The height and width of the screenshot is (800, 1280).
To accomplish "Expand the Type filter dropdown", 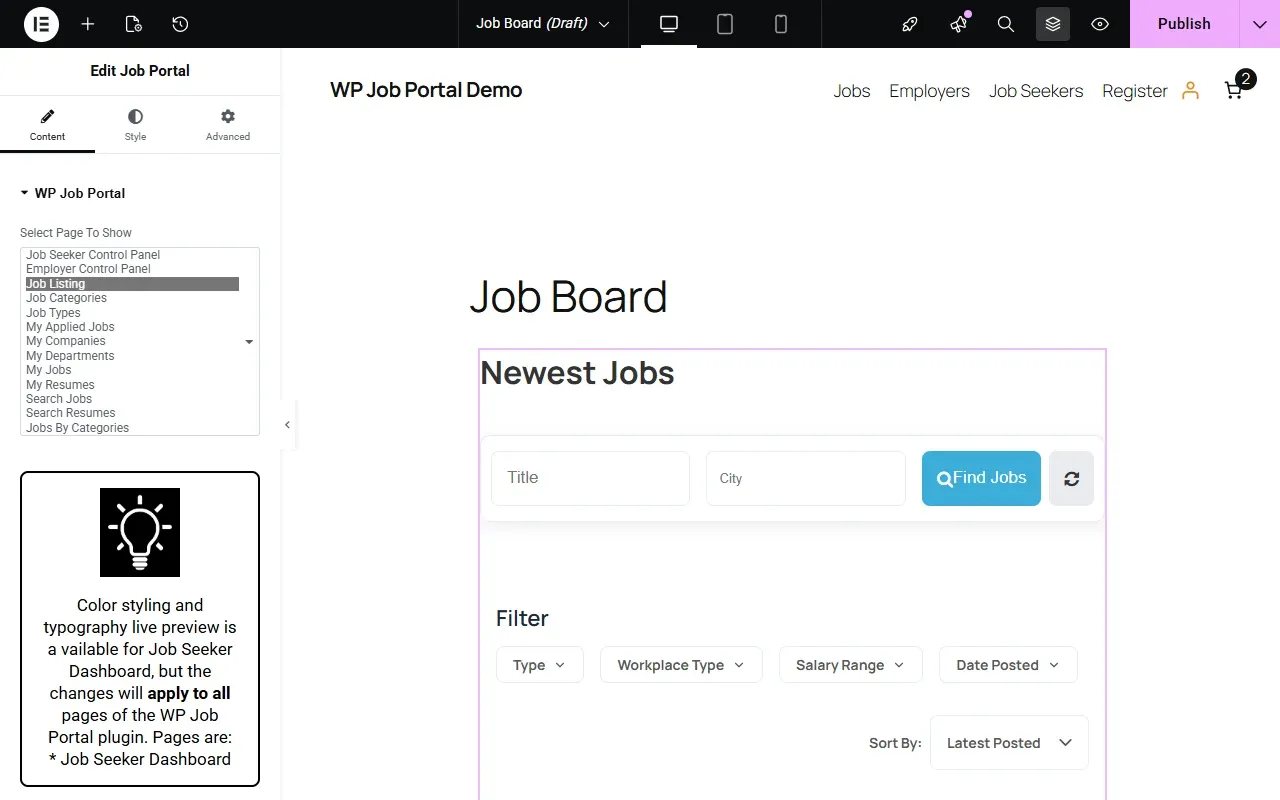I will pyautogui.click(x=539, y=665).
